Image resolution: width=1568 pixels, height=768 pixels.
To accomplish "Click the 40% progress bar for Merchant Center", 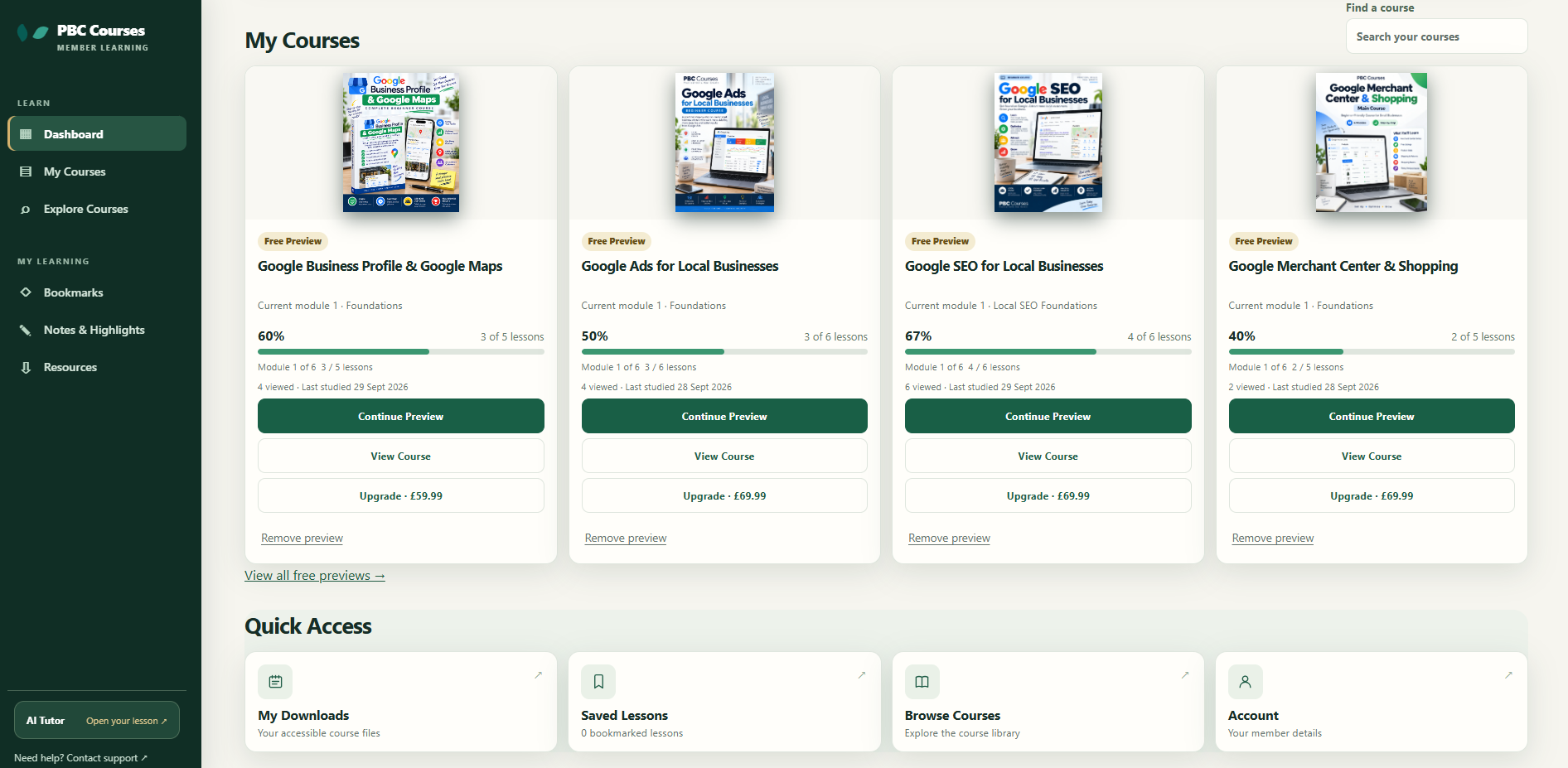I will [1372, 351].
